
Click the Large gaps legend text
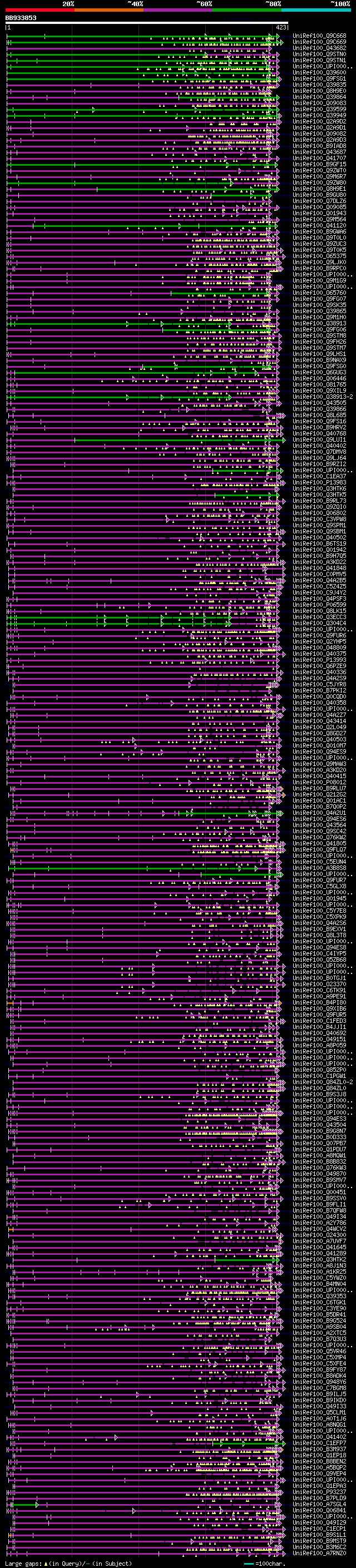pyautogui.click(x=68, y=1563)
